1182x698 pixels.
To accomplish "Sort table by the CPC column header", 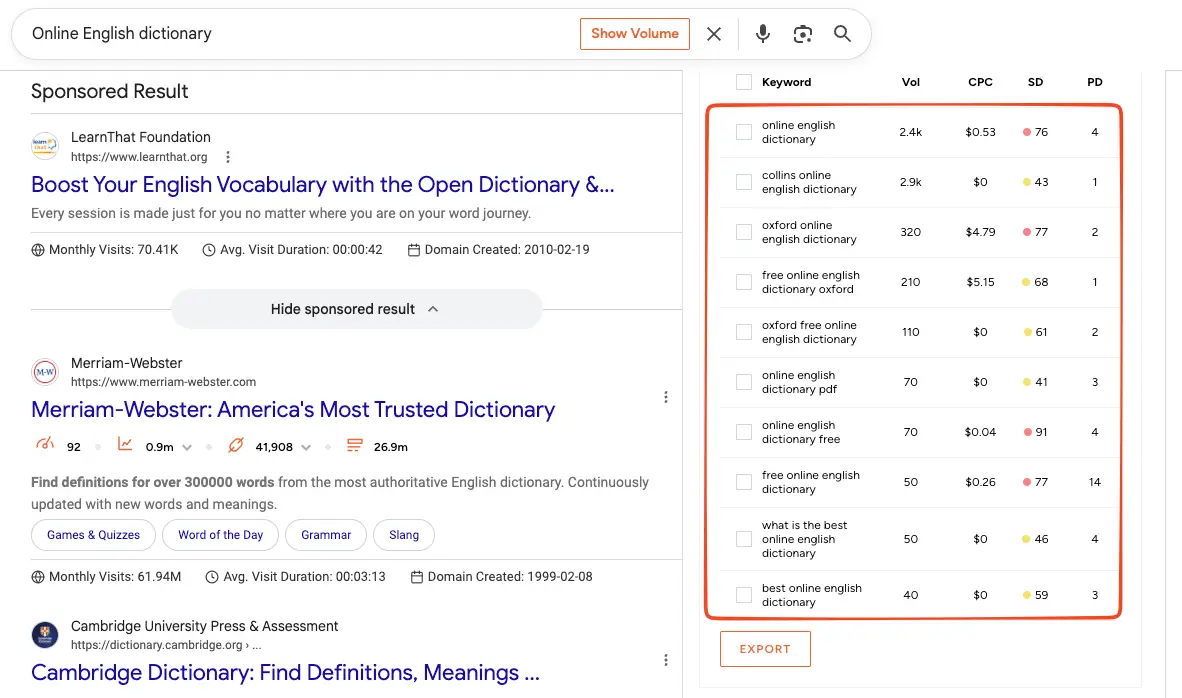I will (x=980, y=82).
